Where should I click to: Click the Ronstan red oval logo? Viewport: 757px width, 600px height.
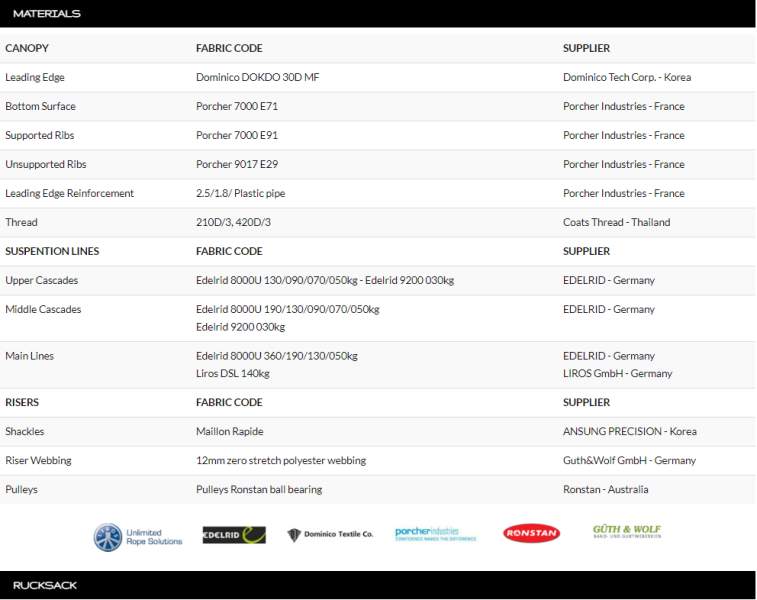[x=532, y=533]
